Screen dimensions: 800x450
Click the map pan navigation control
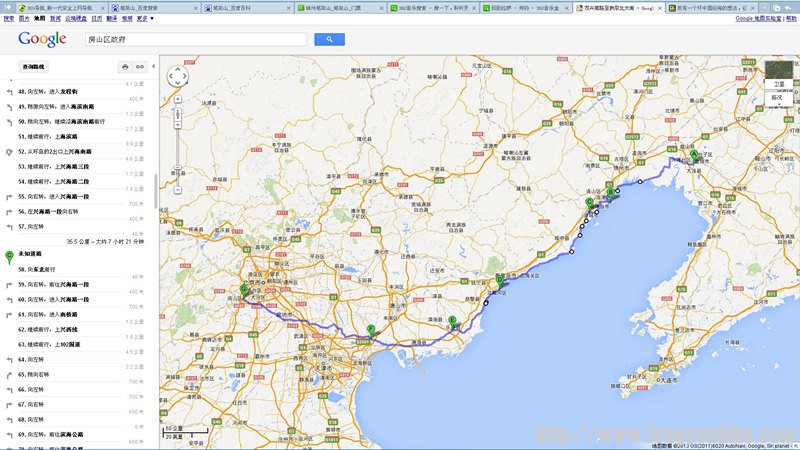click(177, 77)
